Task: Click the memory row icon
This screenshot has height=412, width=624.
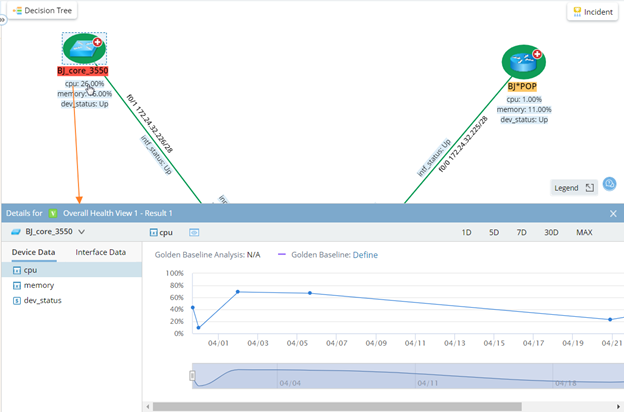Action: click(x=17, y=285)
